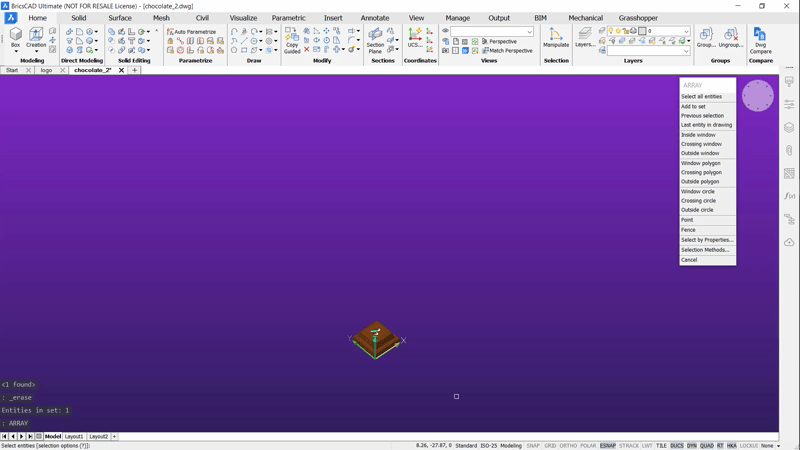Click the BricsCAD application logo button

pyautogui.click(x=11, y=18)
